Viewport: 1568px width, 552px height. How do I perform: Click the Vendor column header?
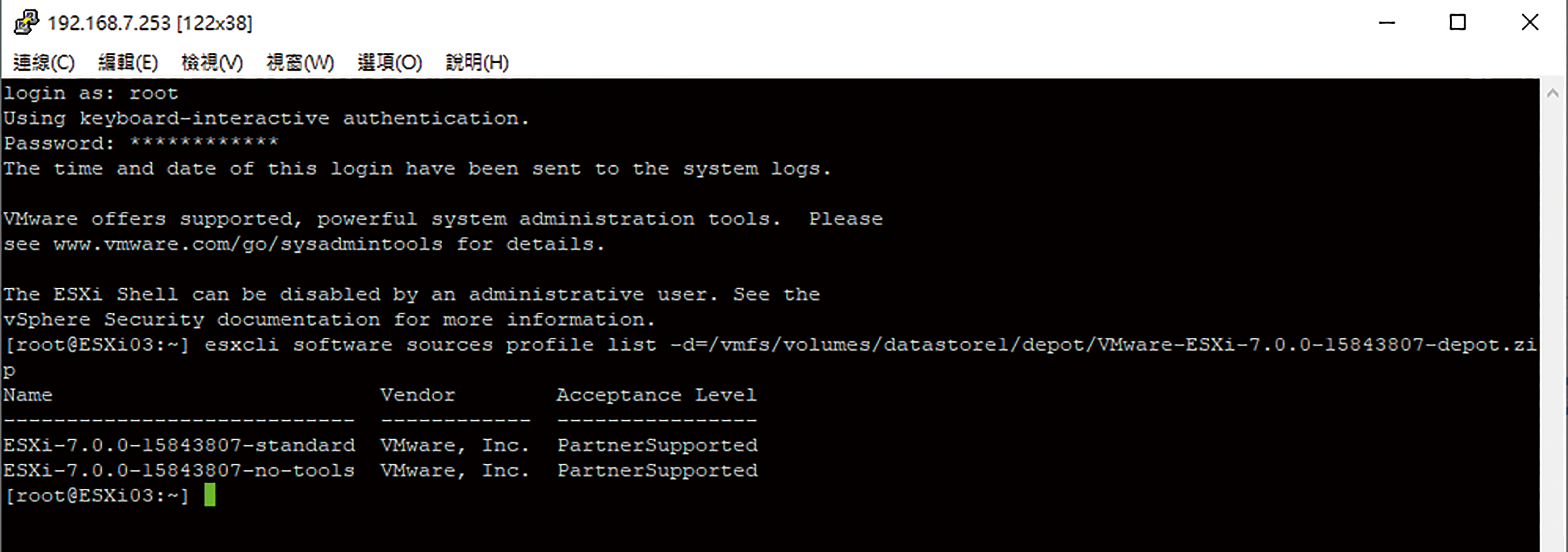418,395
